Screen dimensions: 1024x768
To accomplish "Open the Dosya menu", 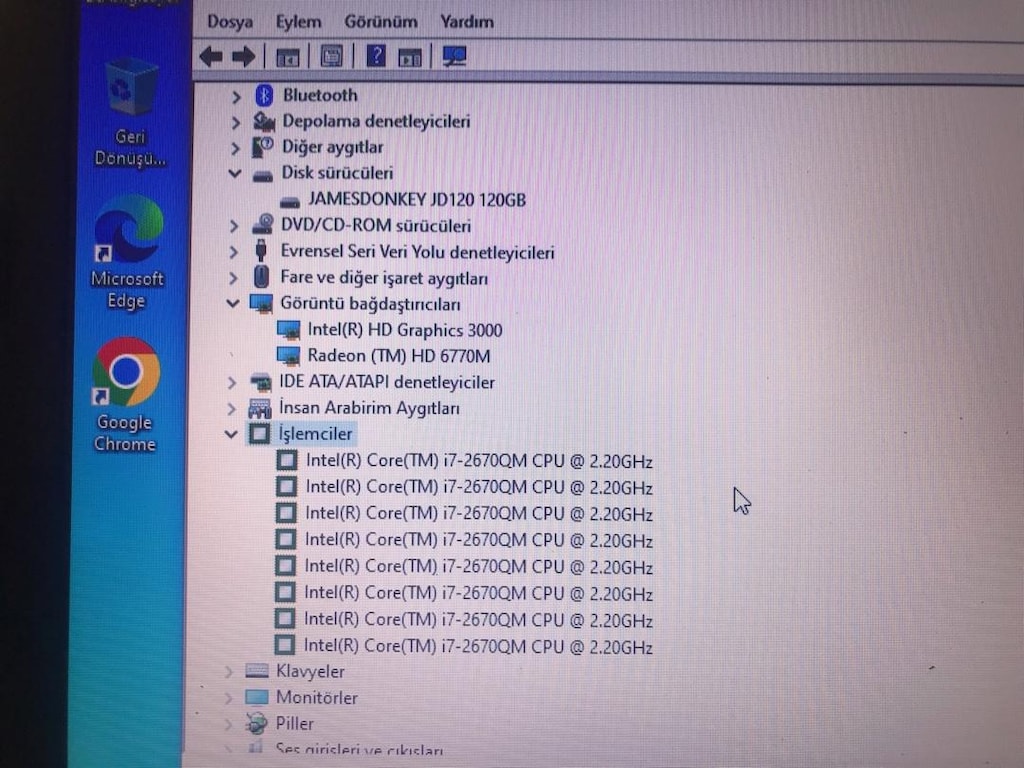I will 229,22.
